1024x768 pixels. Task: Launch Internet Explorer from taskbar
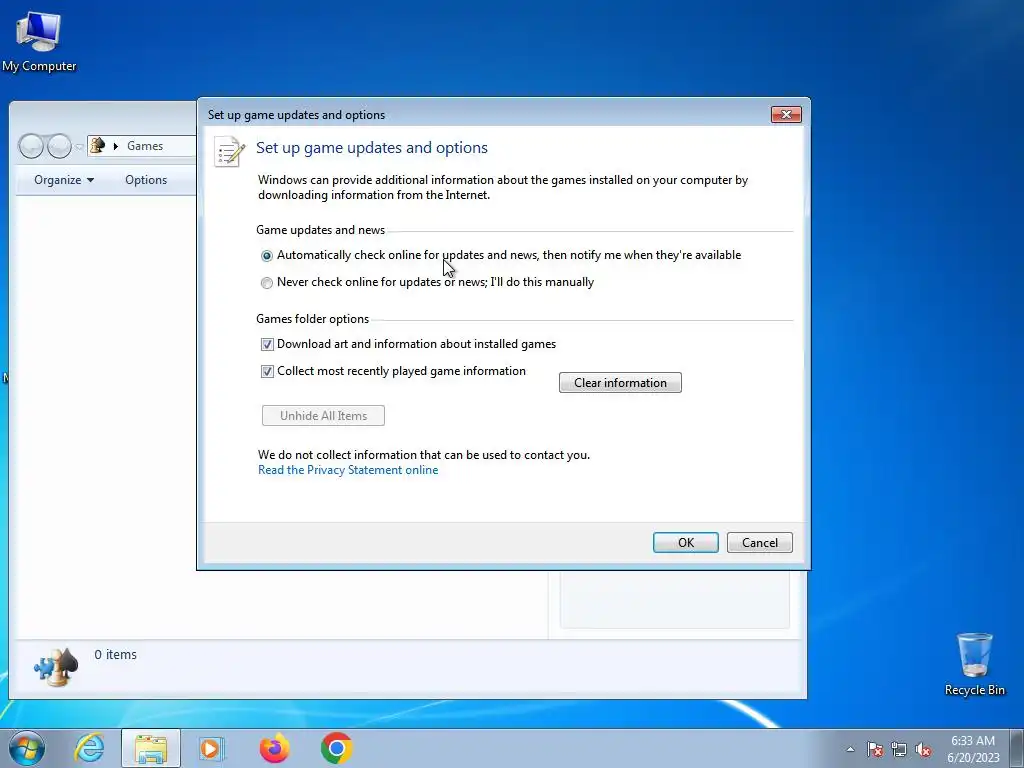click(x=89, y=748)
